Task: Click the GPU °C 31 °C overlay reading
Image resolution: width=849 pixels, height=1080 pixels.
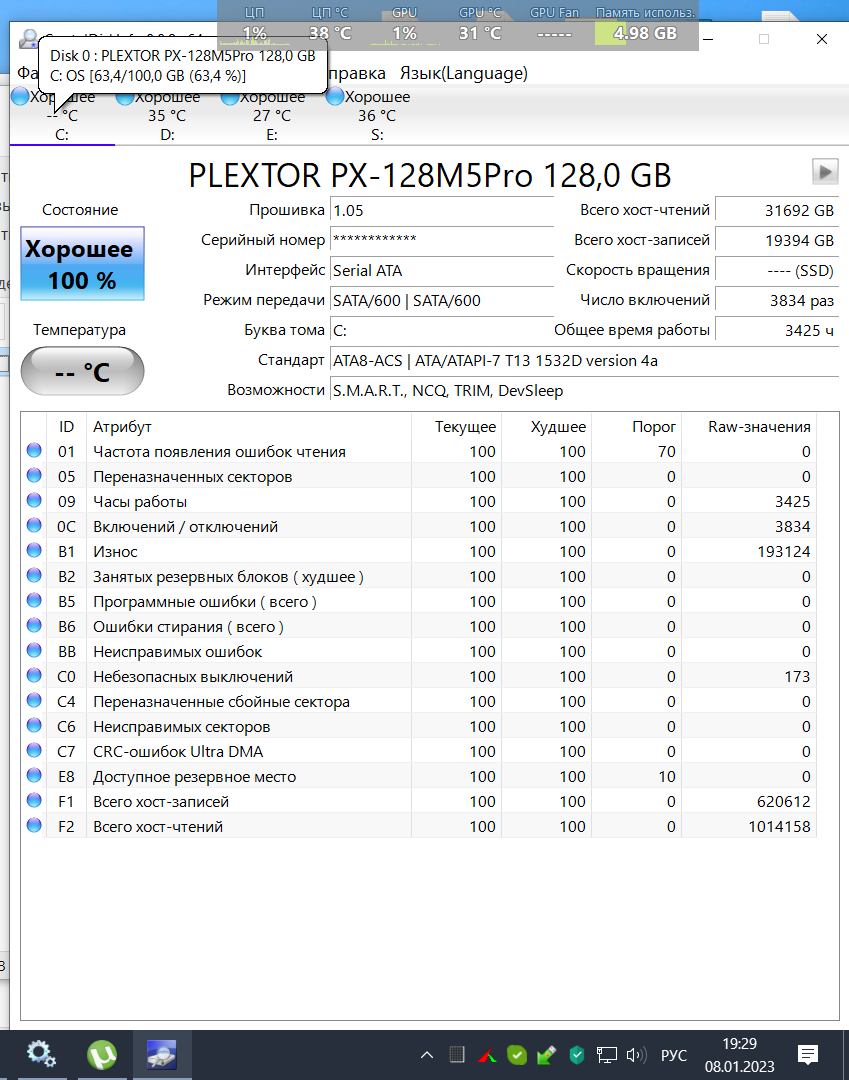Action: (x=480, y=33)
